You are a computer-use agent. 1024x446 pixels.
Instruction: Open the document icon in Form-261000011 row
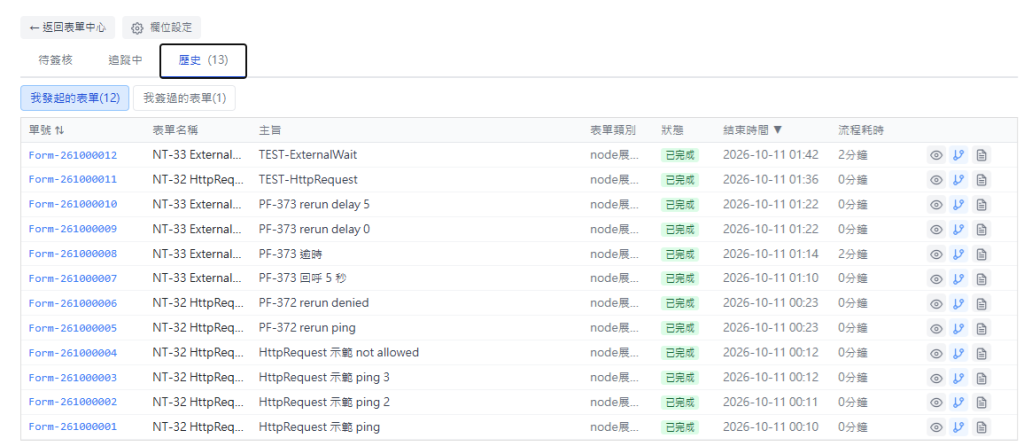pyautogui.click(x=981, y=180)
